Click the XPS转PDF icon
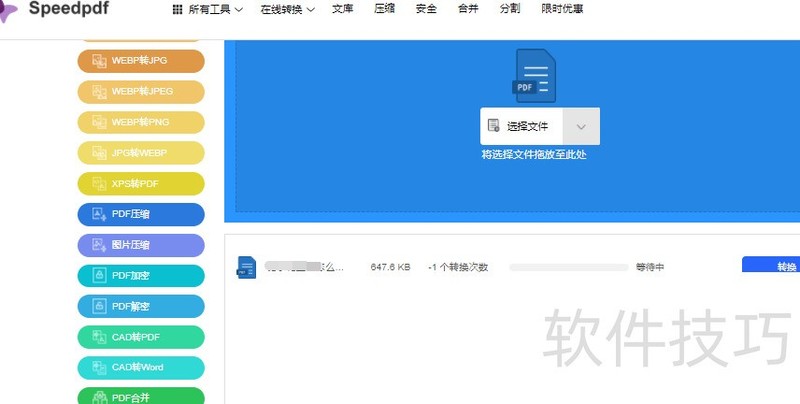Viewport: 800px width, 404px height. (99, 183)
